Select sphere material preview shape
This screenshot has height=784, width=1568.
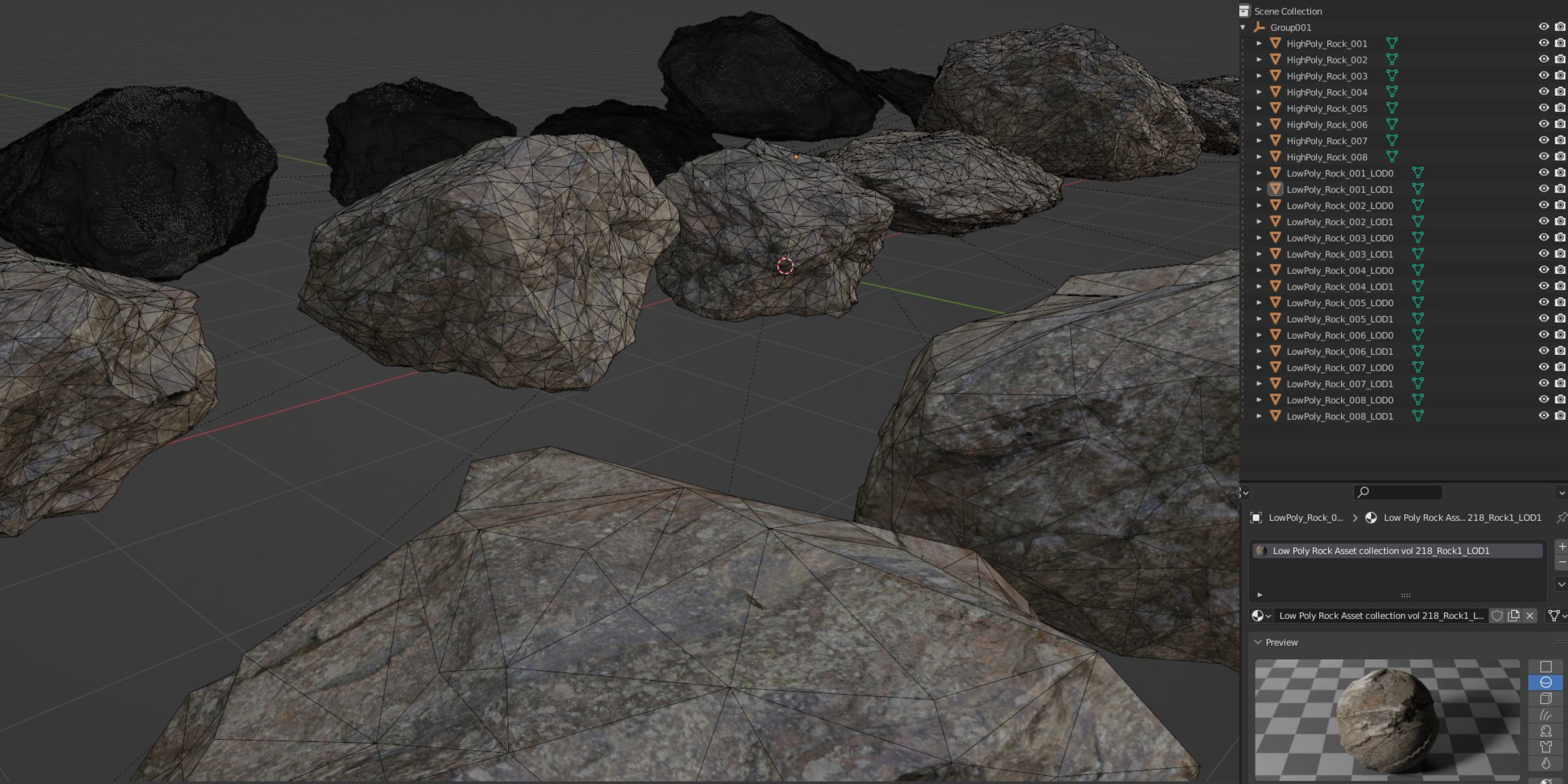coord(1546,682)
